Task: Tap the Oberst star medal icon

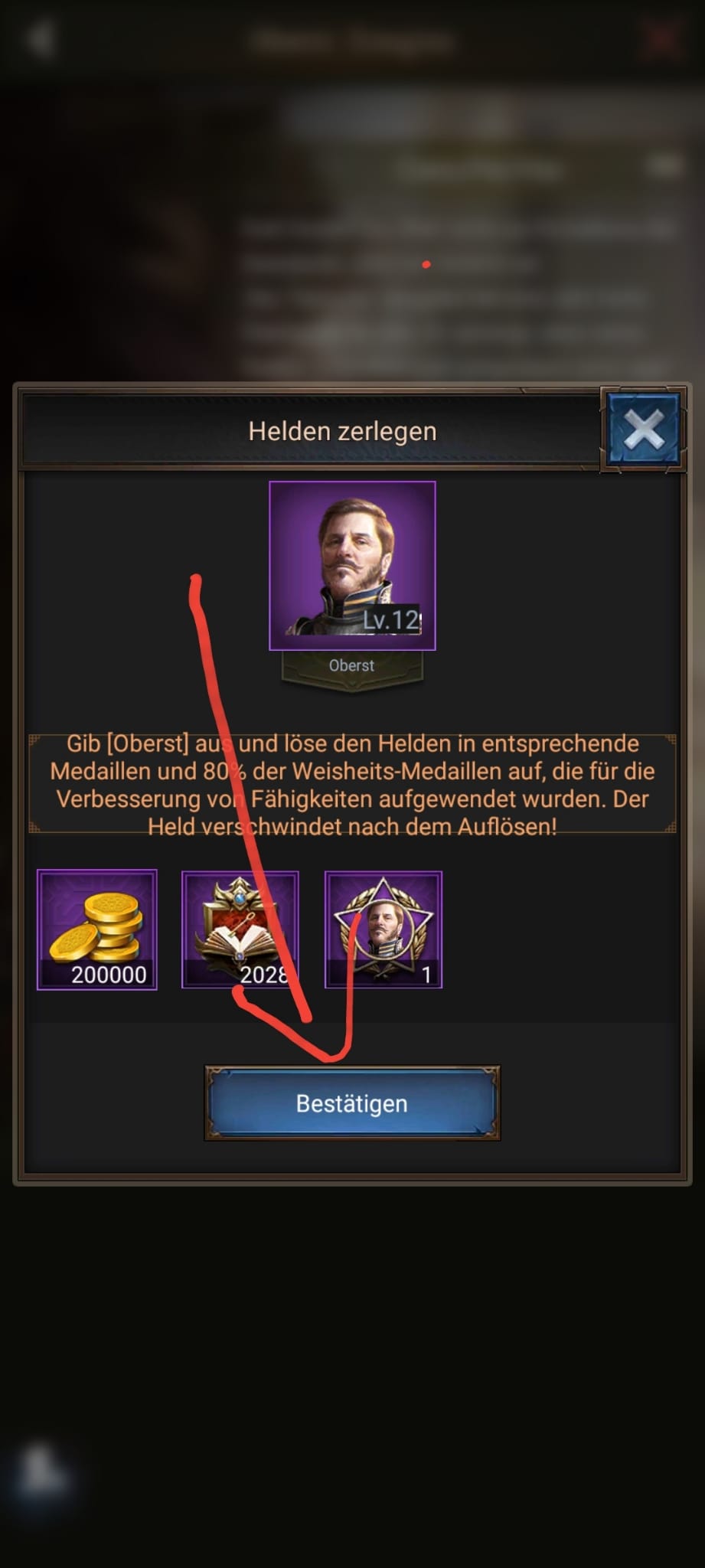Action: pyautogui.click(x=384, y=929)
